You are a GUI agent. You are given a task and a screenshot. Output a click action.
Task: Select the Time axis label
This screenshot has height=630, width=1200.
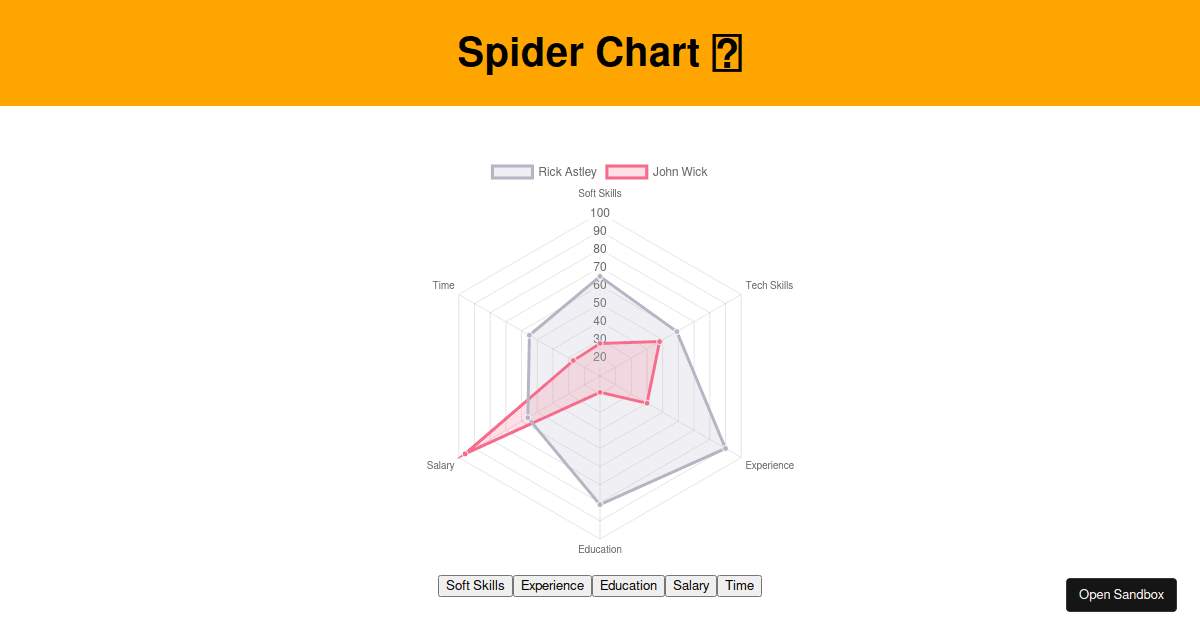click(x=443, y=285)
